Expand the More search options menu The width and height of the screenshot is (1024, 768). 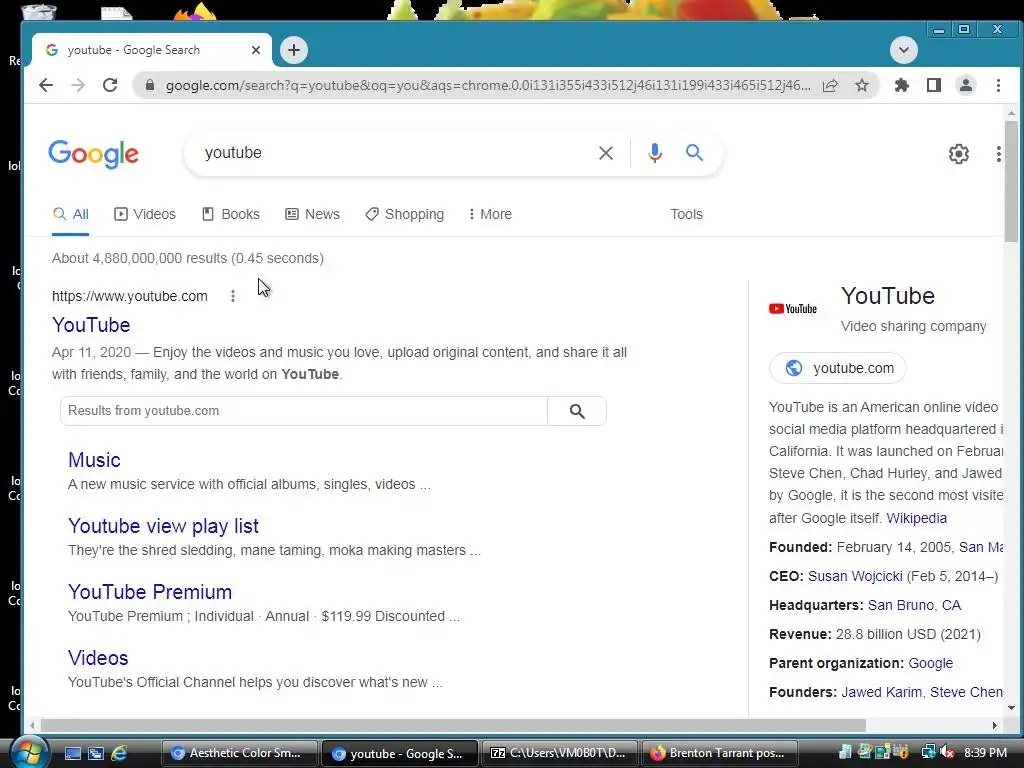click(490, 214)
